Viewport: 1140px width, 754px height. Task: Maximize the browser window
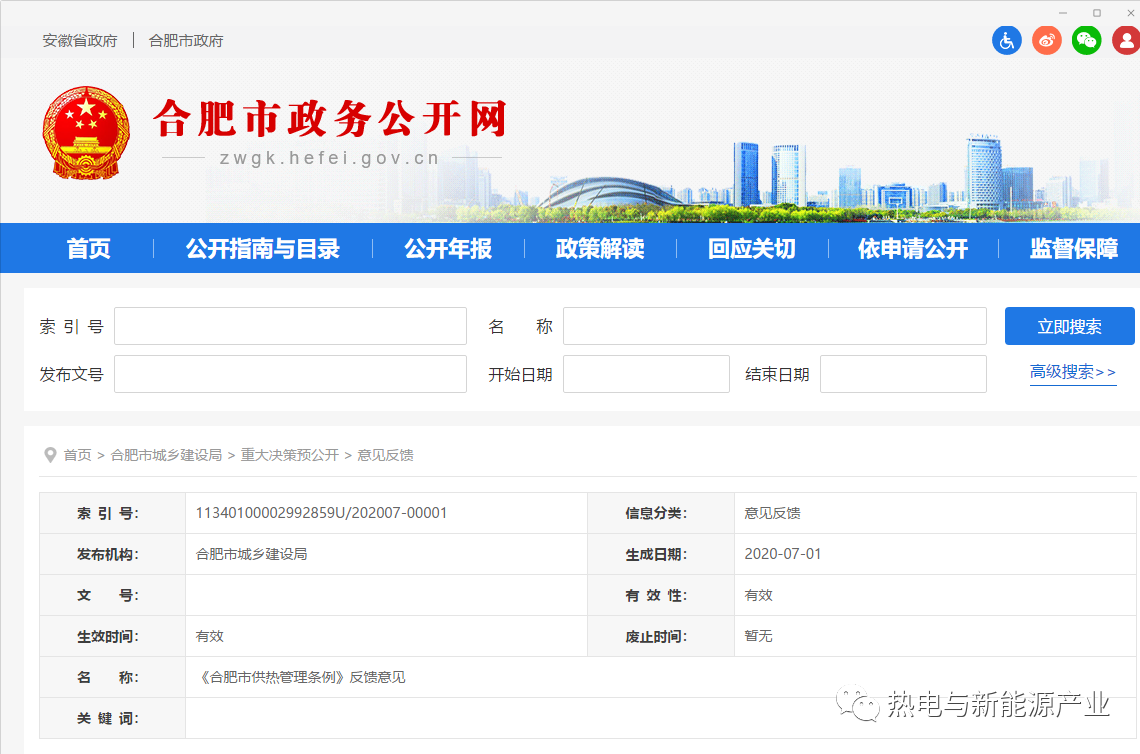point(1097,13)
